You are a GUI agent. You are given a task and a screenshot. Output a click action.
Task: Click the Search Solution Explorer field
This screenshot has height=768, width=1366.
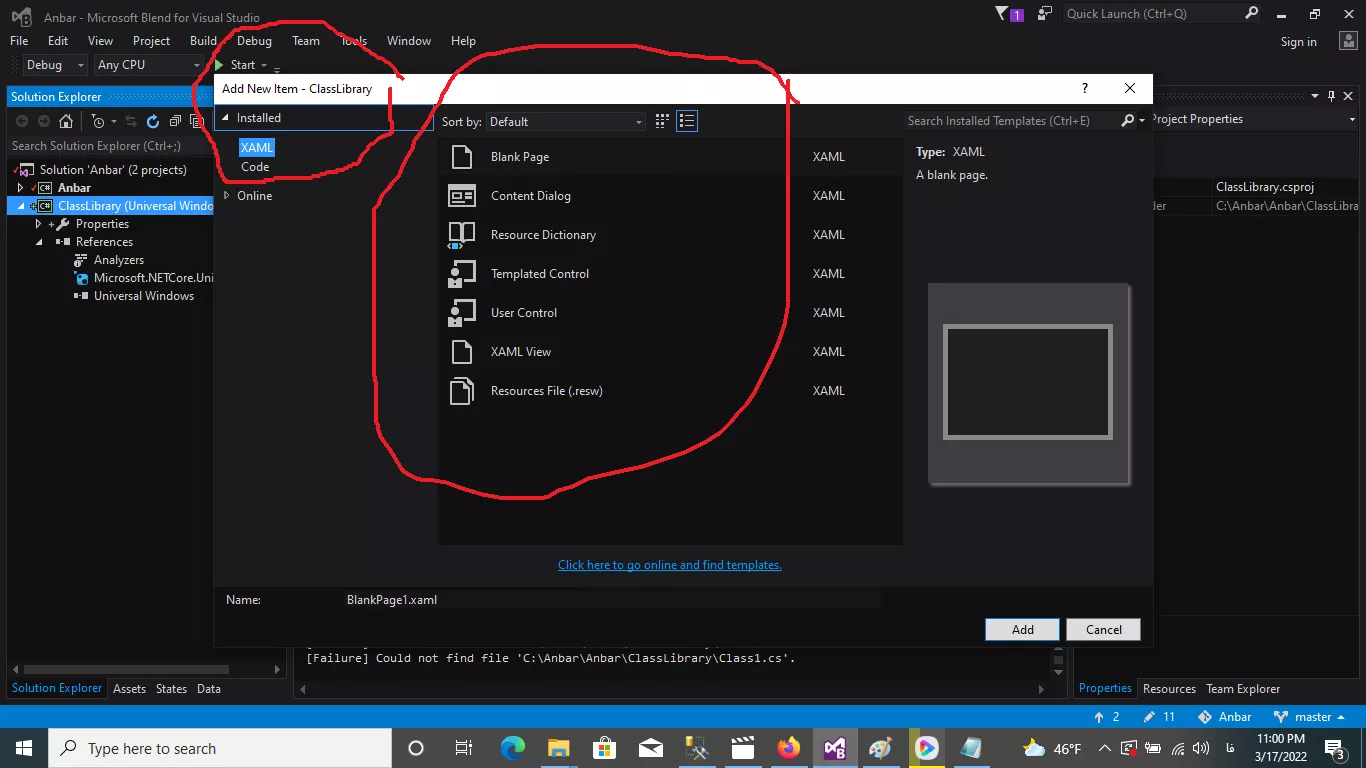pyautogui.click(x=108, y=146)
